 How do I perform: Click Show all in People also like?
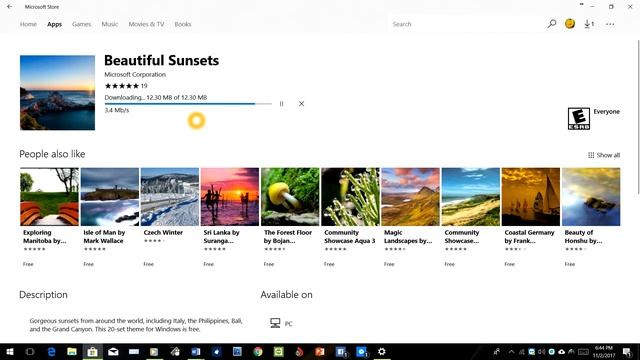(604, 155)
